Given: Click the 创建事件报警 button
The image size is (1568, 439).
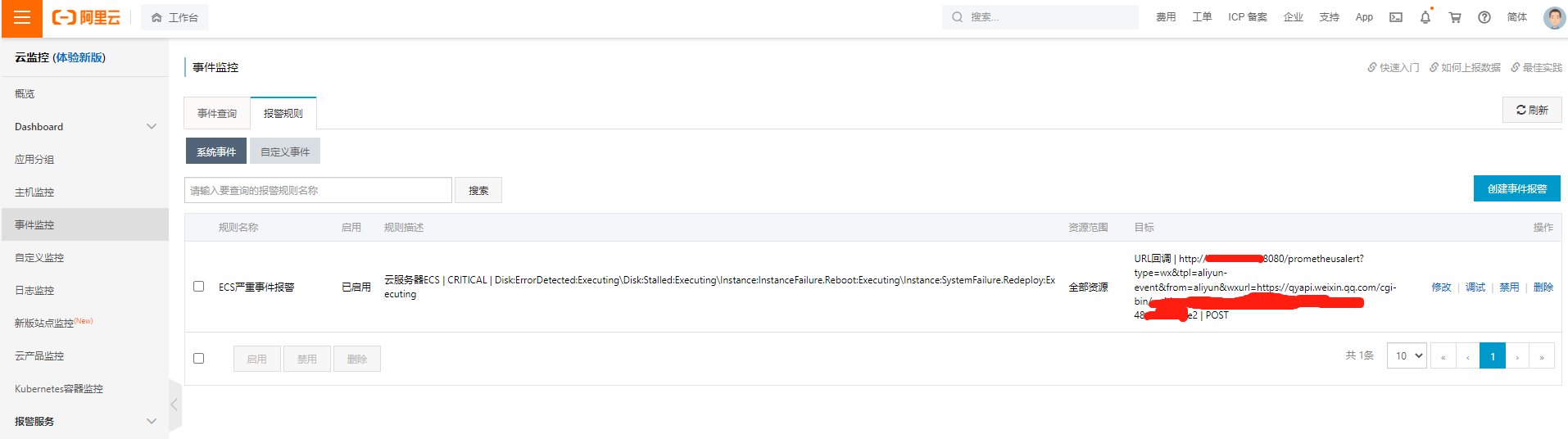Looking at the screenshot, I should pyautogui.click(x=1517, y=188).
